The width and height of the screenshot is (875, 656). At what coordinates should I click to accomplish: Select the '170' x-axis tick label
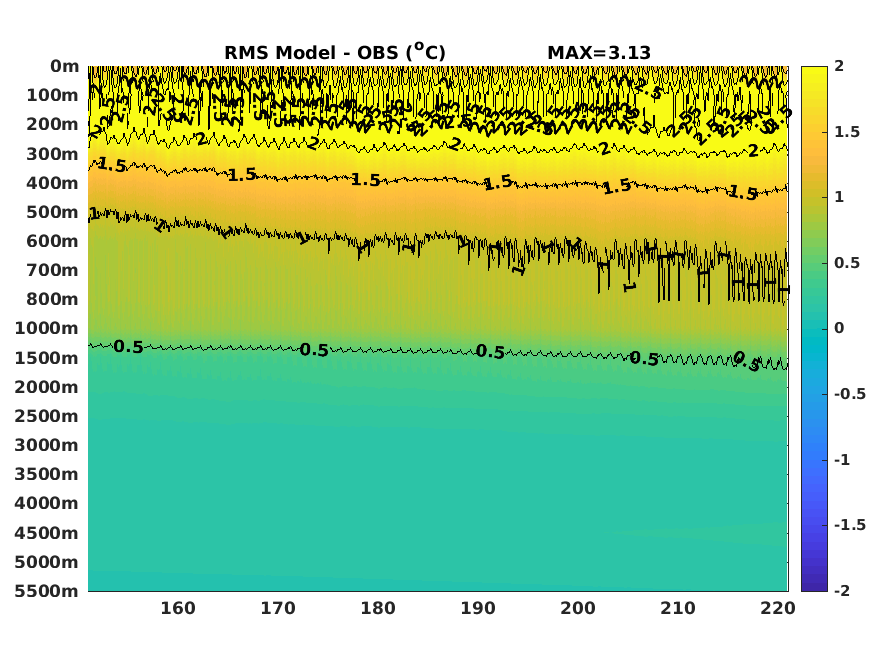click(x=278, y=608)
